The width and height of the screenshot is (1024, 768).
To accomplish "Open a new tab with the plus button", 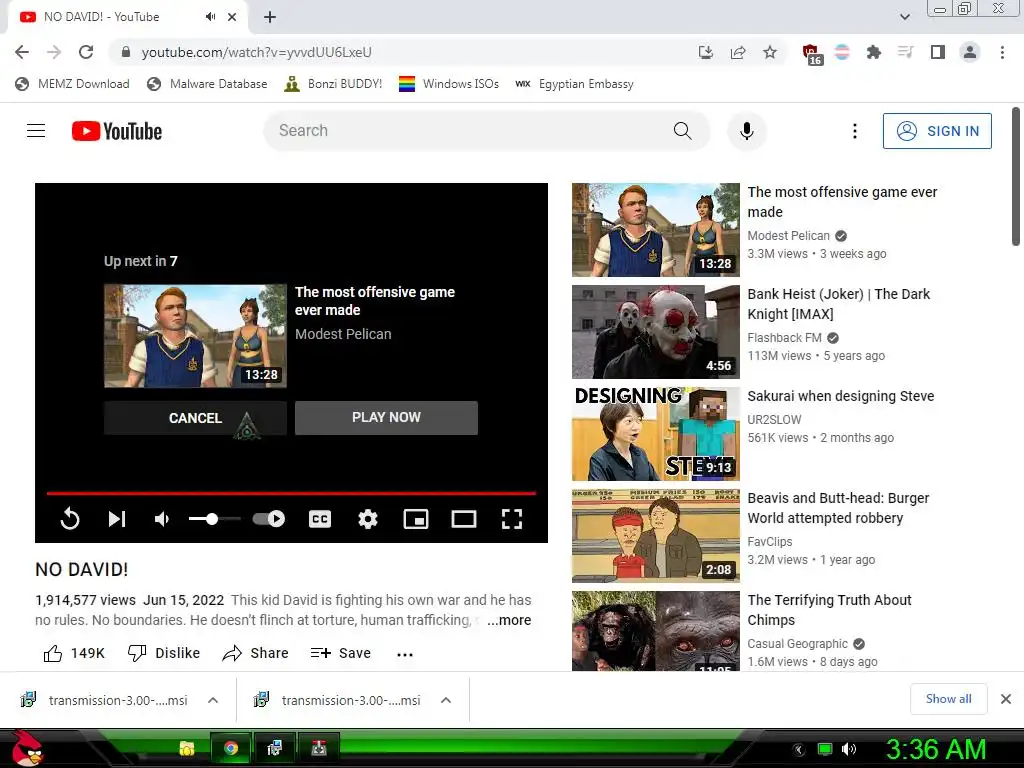I will [270, 17].
